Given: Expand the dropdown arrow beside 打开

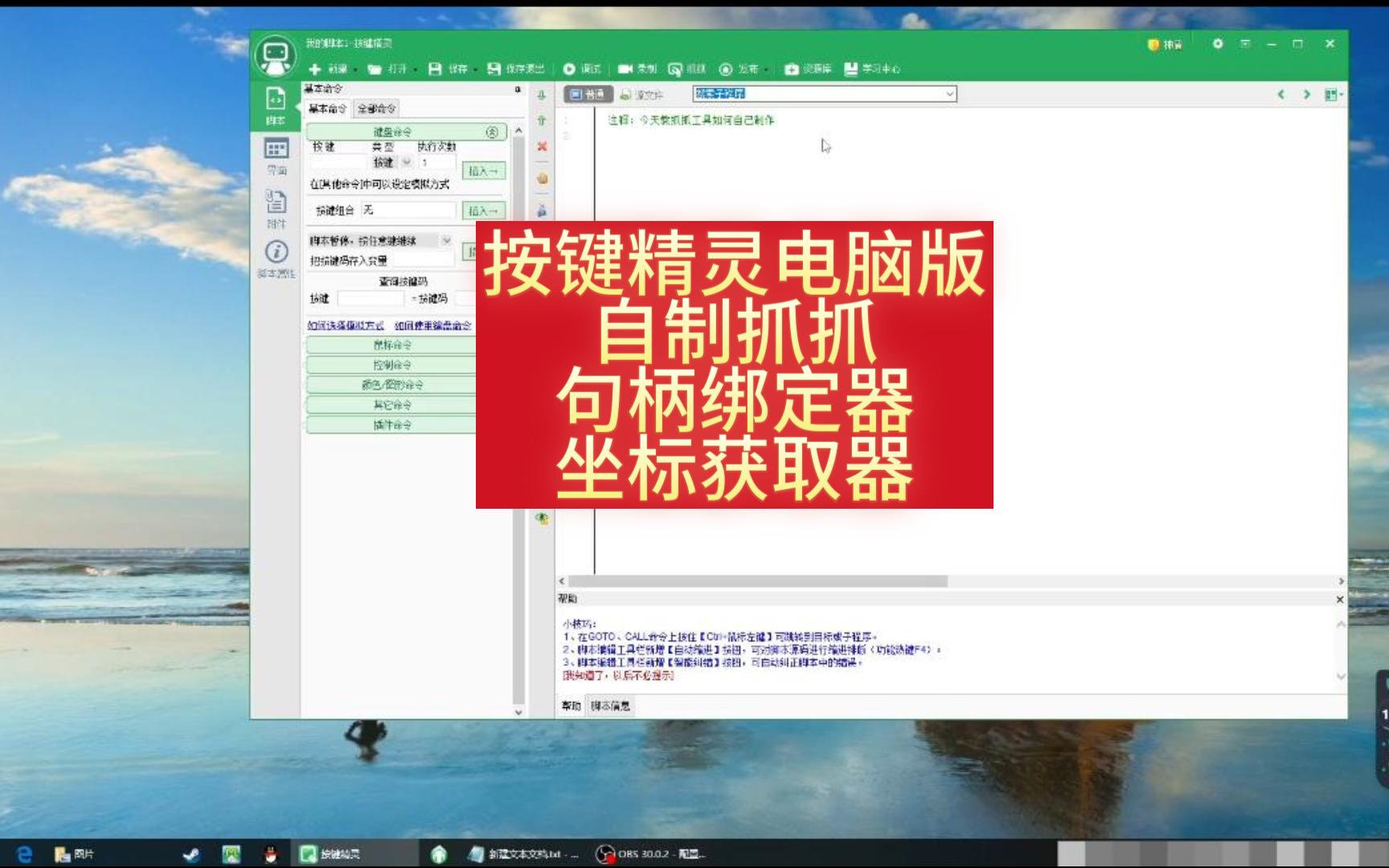Looking at the screenshot, I should pyautogui.click(x=415, y=70).
